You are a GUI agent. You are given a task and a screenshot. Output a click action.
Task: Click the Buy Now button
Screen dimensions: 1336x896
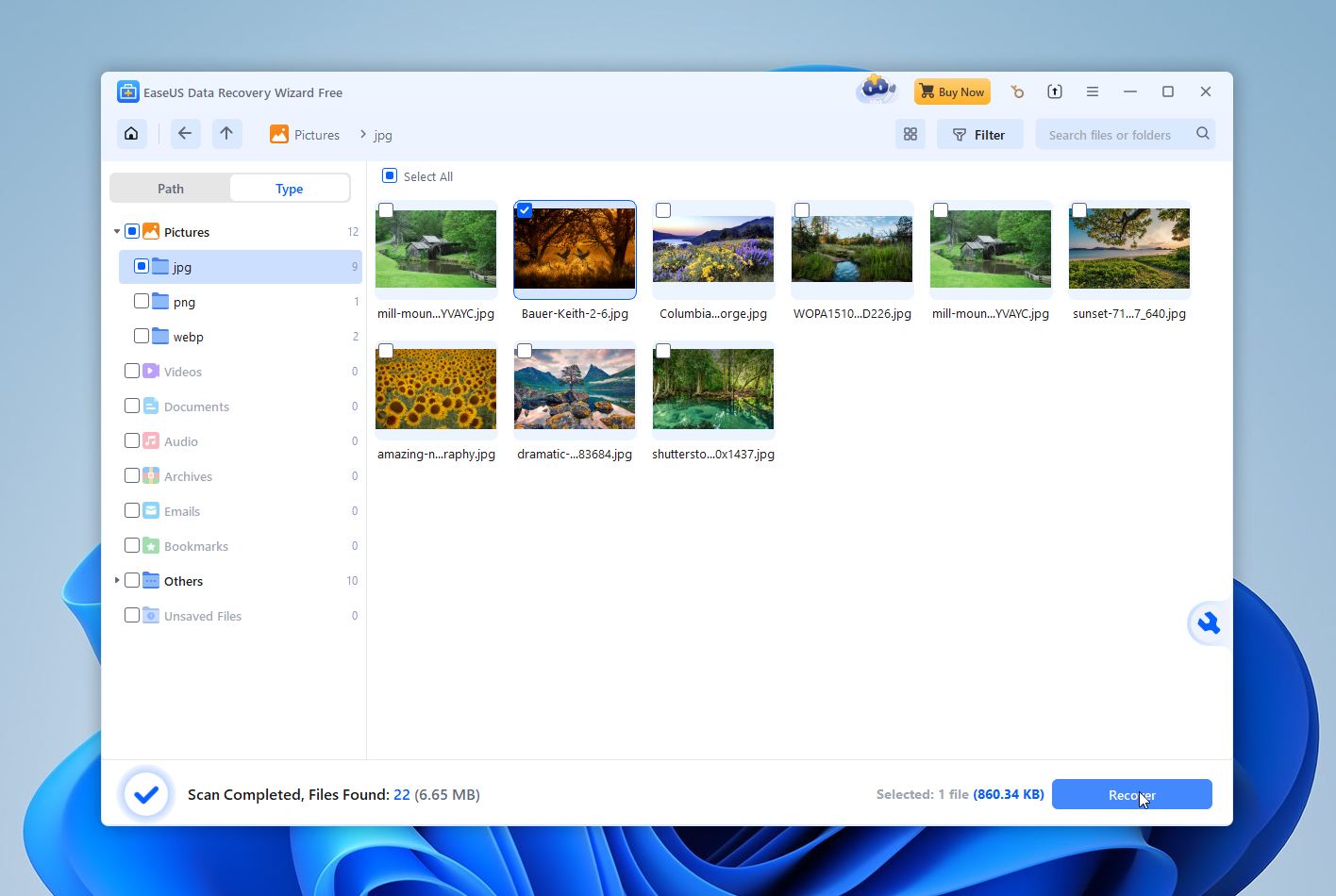(952, 91)
